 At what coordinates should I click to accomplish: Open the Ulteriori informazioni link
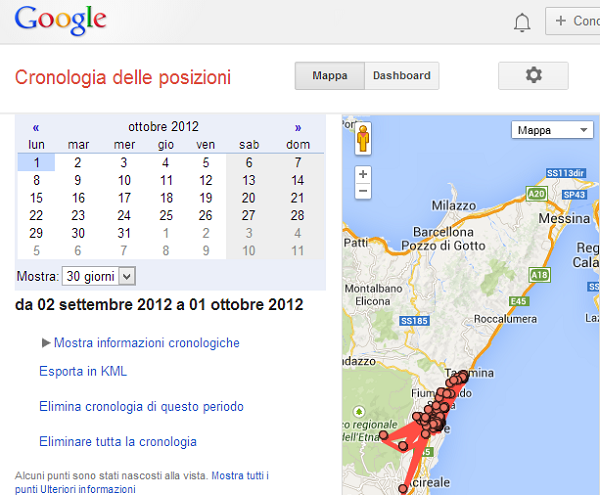[88, 489]
